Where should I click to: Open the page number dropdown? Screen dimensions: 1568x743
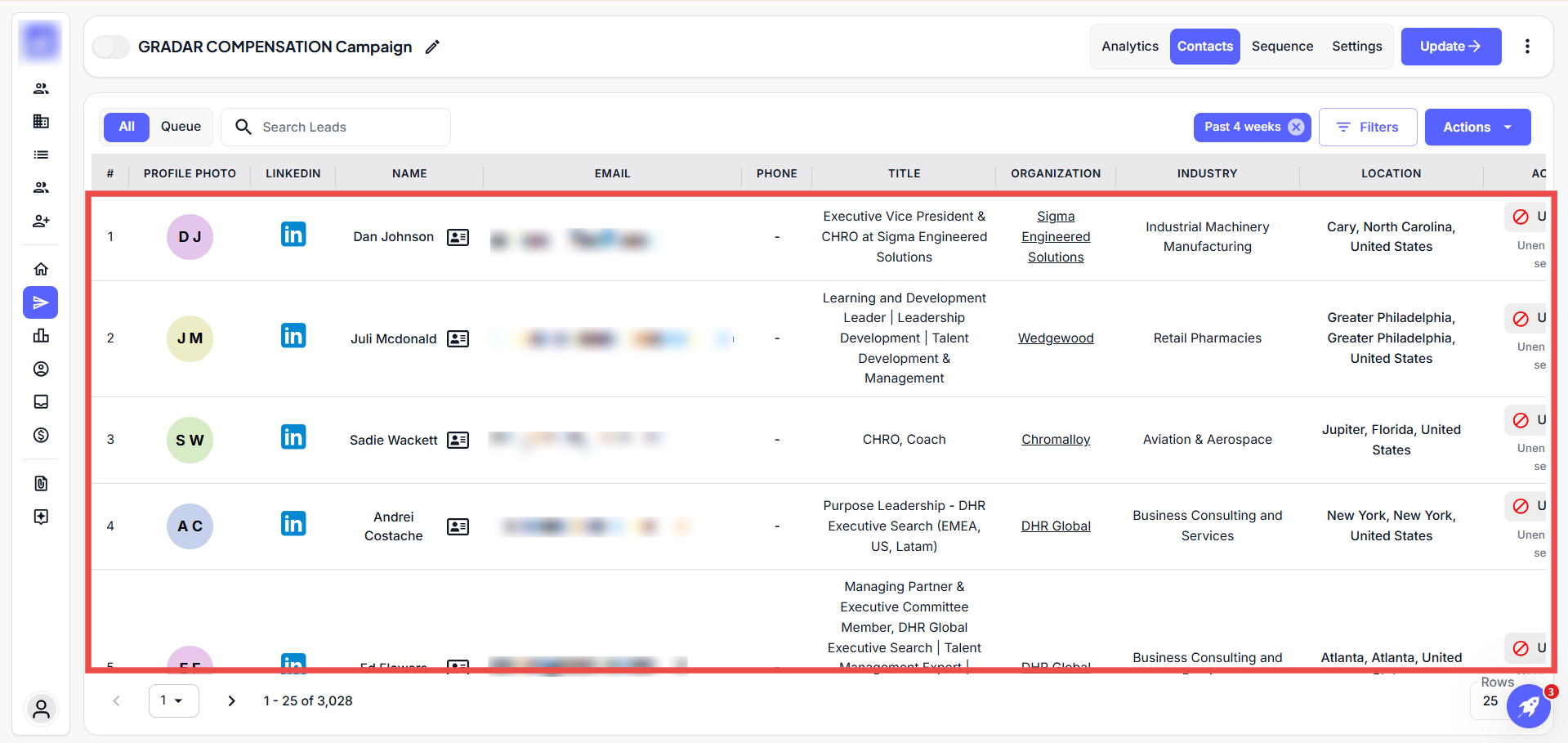(x=173, y=700)
